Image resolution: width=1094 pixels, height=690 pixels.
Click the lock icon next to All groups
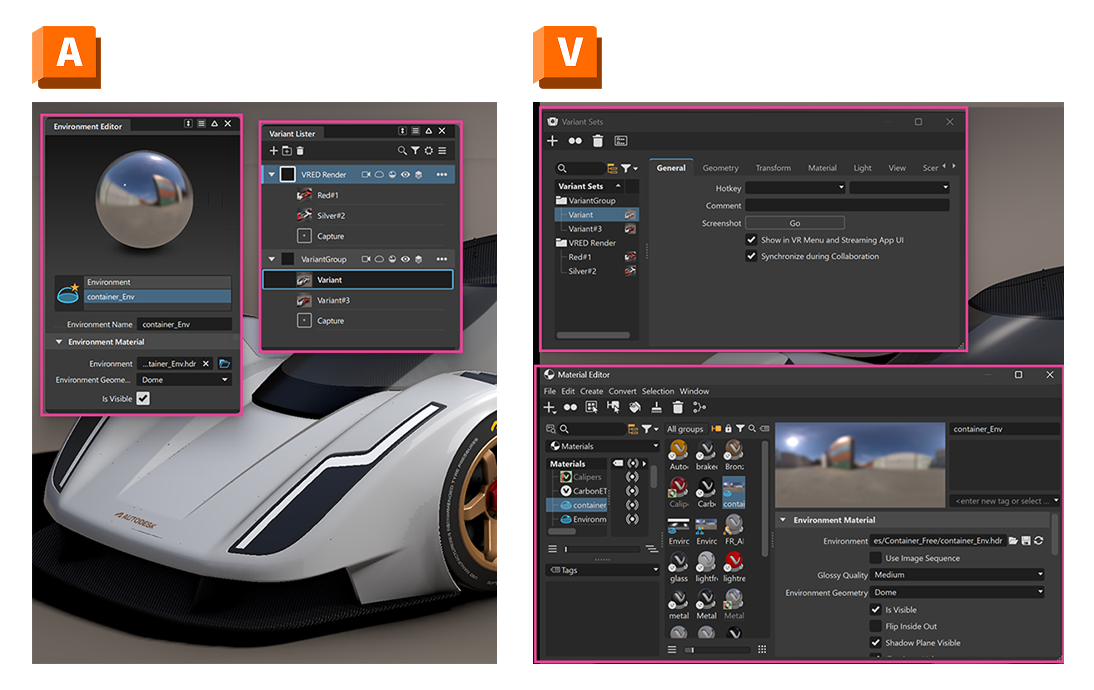(x=728, y=428)
